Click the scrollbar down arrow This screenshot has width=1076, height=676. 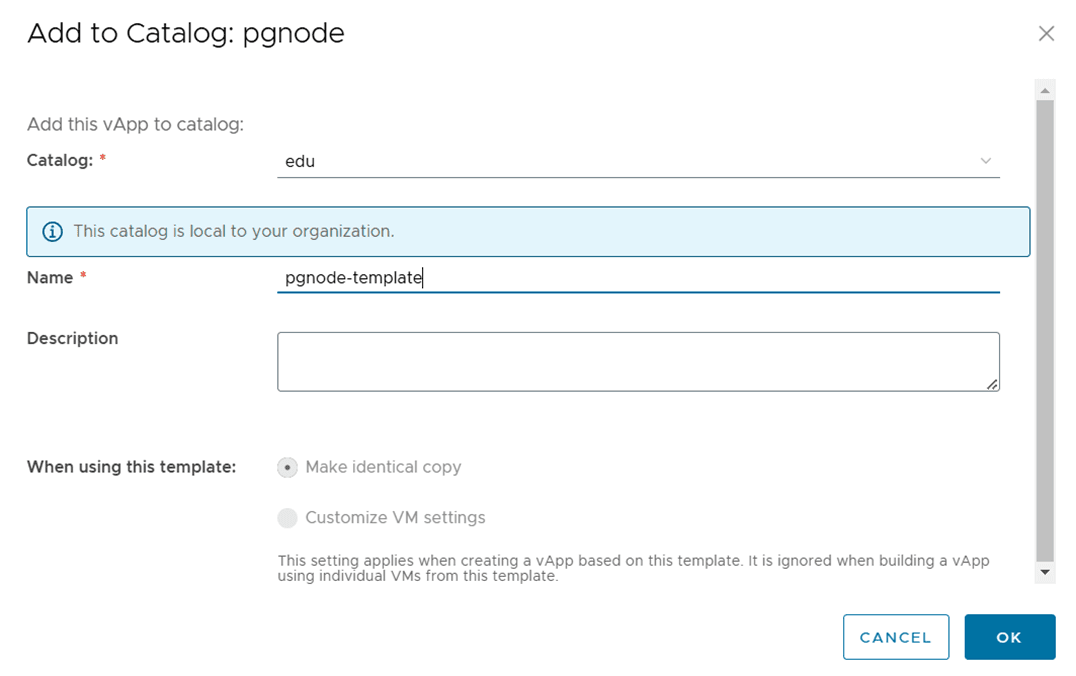point(1045,572)
